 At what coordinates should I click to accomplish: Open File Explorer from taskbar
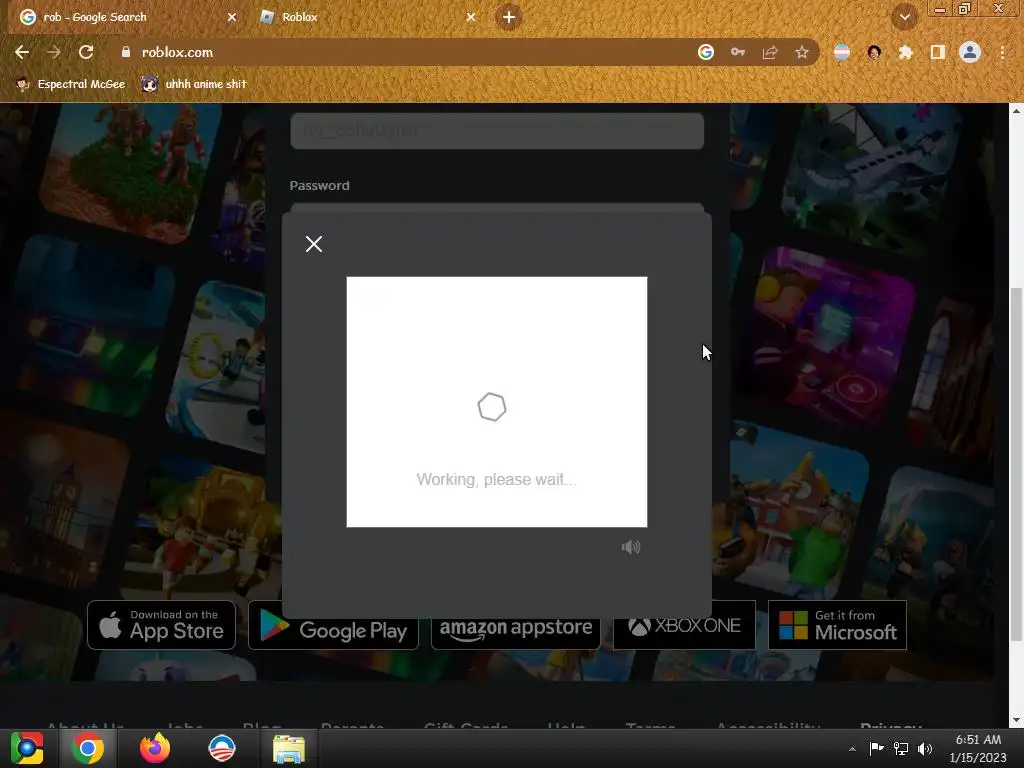(x=289, y=748)
